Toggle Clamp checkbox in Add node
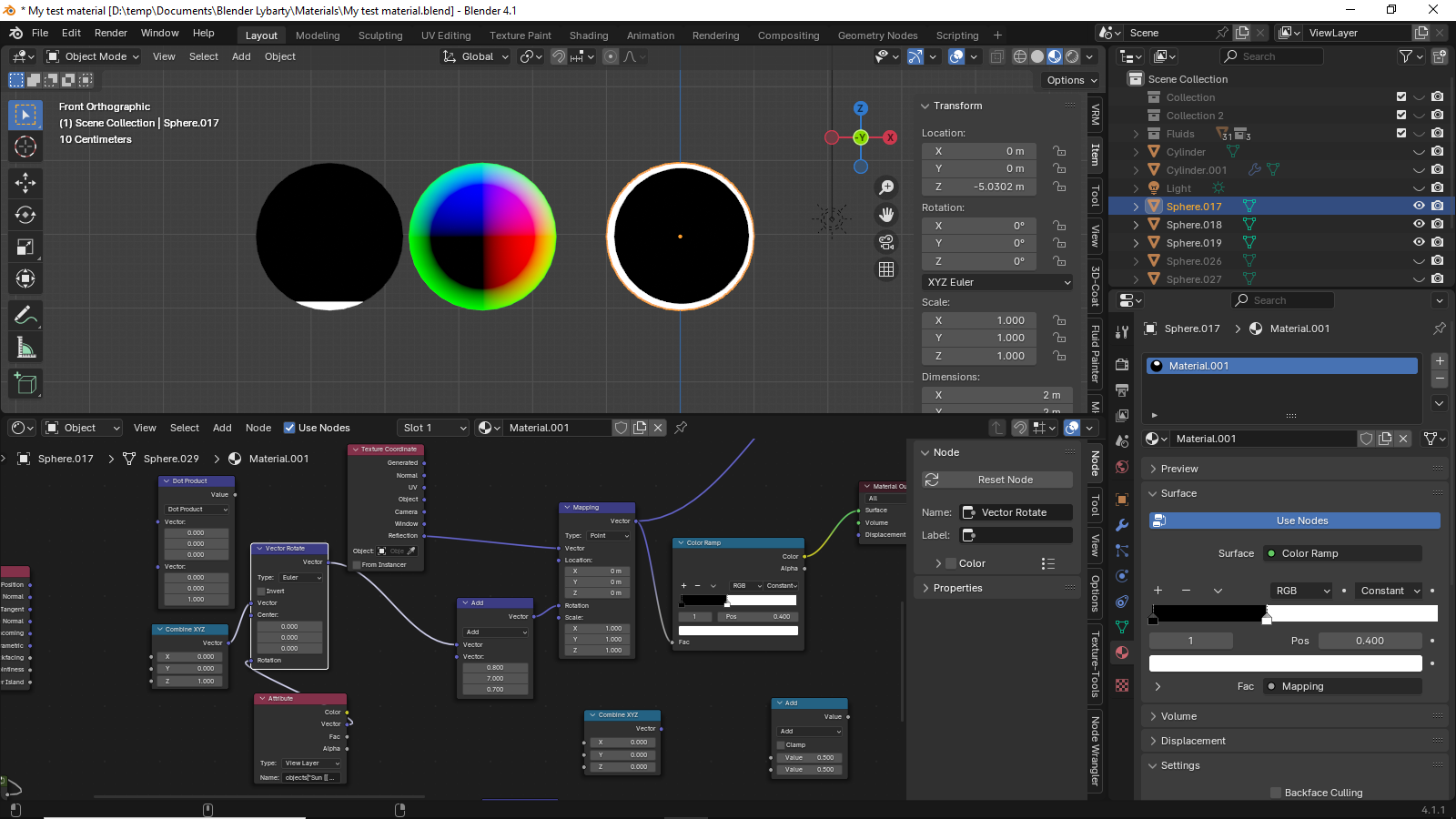Viewport: 1456px width, 819px height. [781, 744]
